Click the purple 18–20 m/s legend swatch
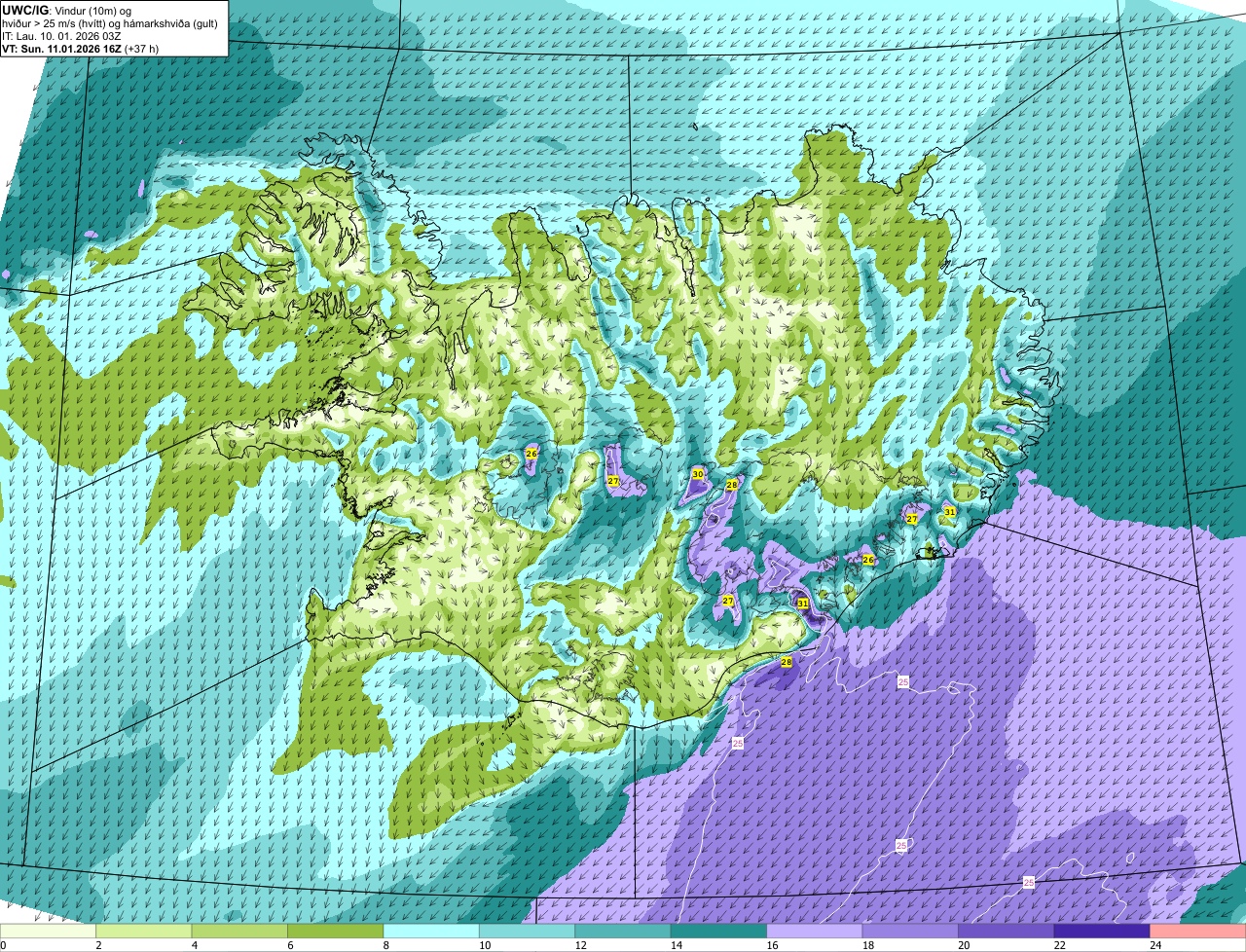The height and width of the screenshot is (952, 1246). [911, 931]
